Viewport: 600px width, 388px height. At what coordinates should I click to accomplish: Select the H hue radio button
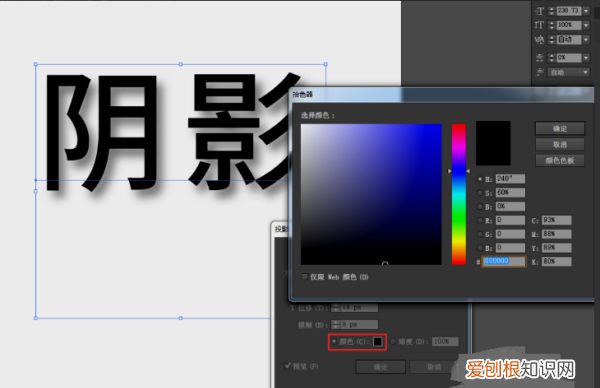pyautogui.click(x=480, y=179)
